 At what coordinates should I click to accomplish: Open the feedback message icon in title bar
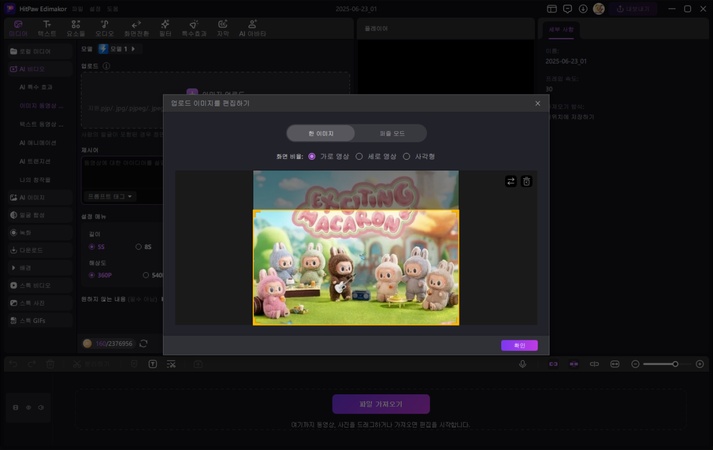pyautogui.click(x=567, y=9)
